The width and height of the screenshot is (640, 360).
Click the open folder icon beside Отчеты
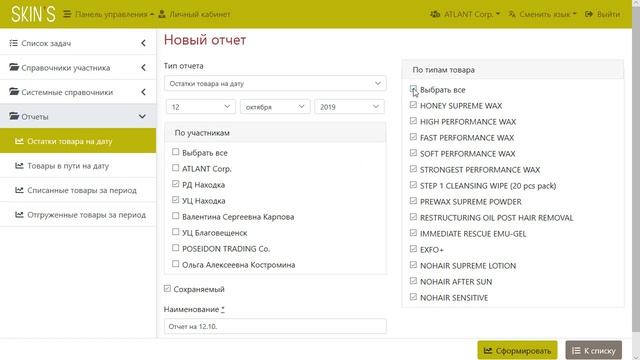(14, 116)
